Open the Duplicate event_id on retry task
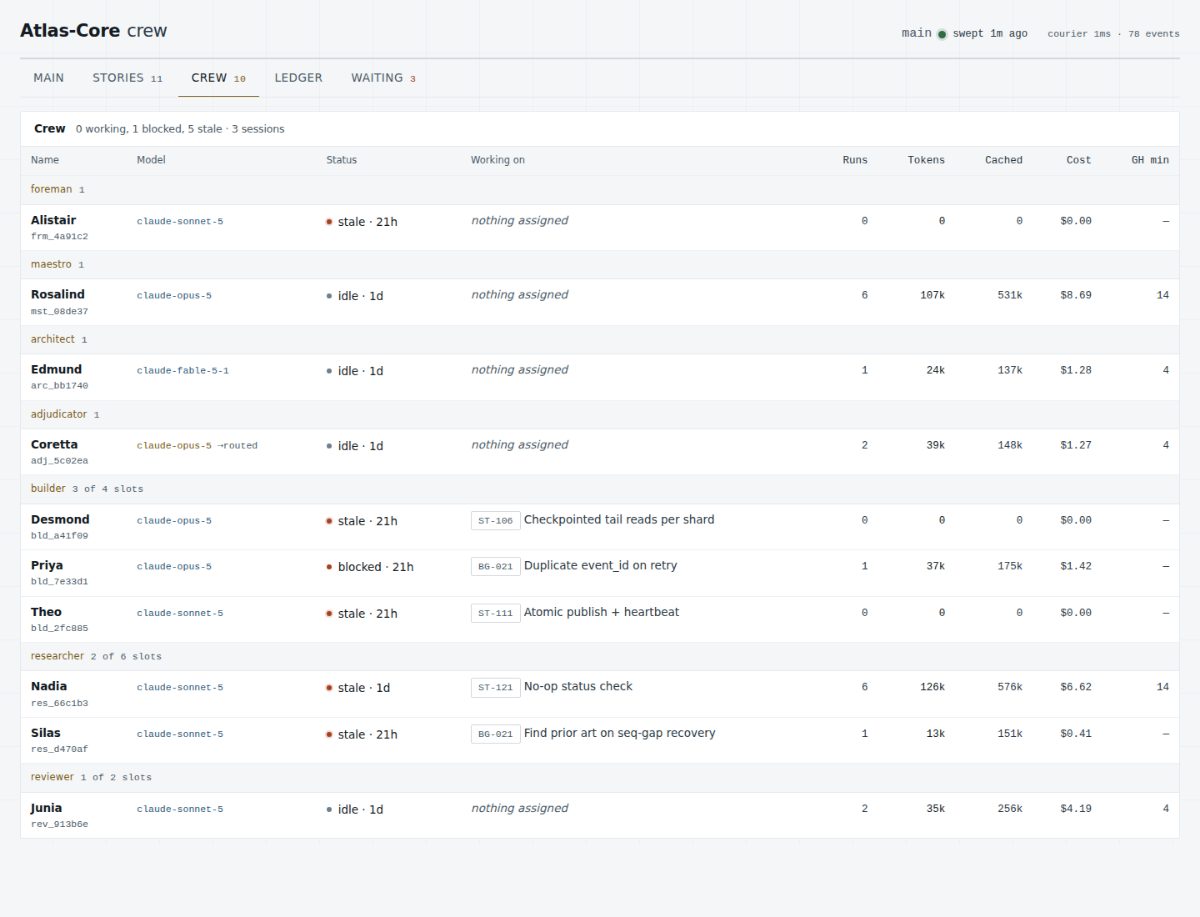1200x917 pixels. pos(600,565)
